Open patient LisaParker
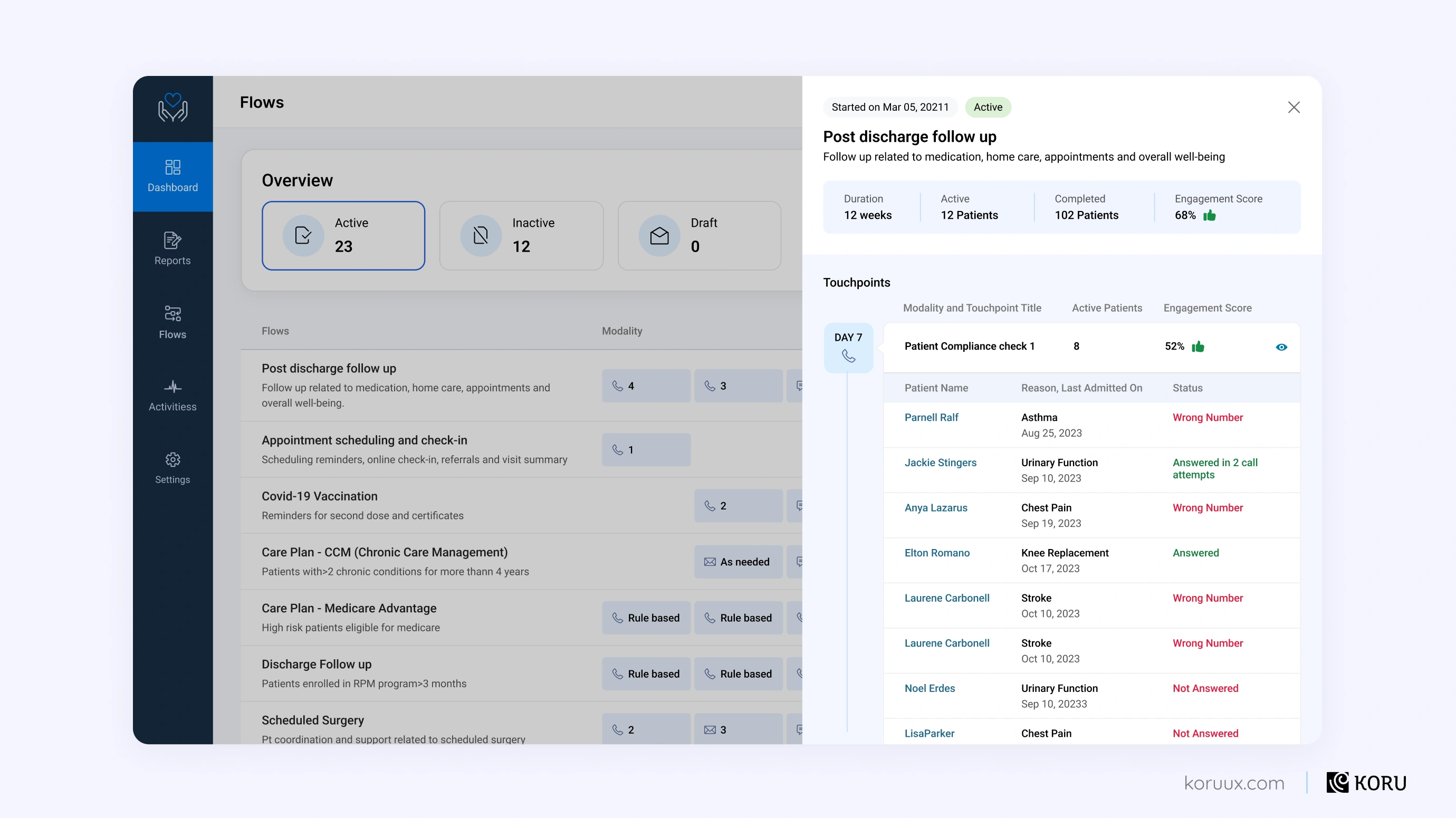 point(929,734)
